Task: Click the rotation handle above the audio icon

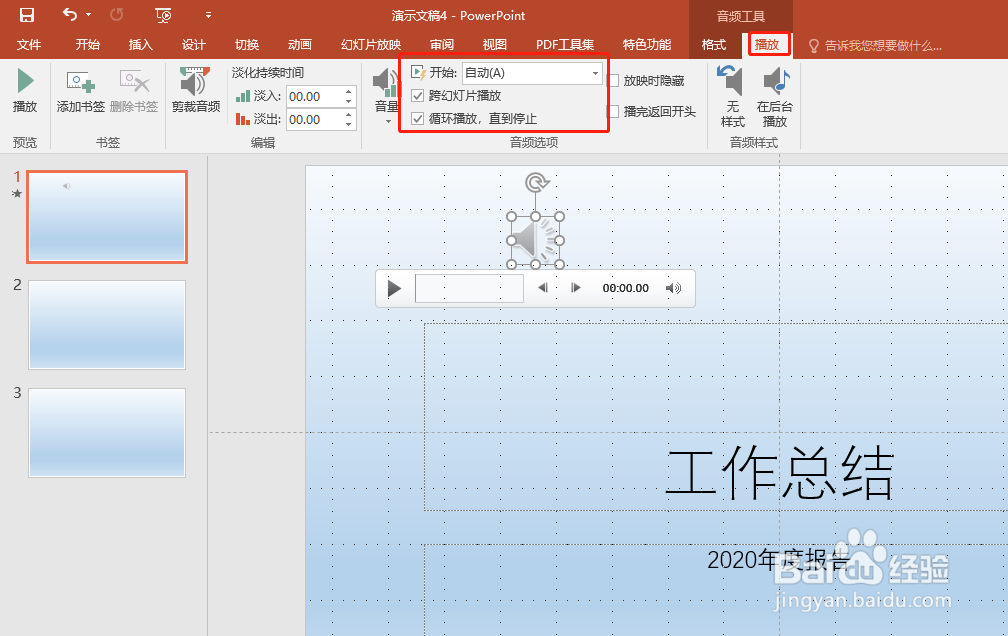Action: (x=536, y=183)
